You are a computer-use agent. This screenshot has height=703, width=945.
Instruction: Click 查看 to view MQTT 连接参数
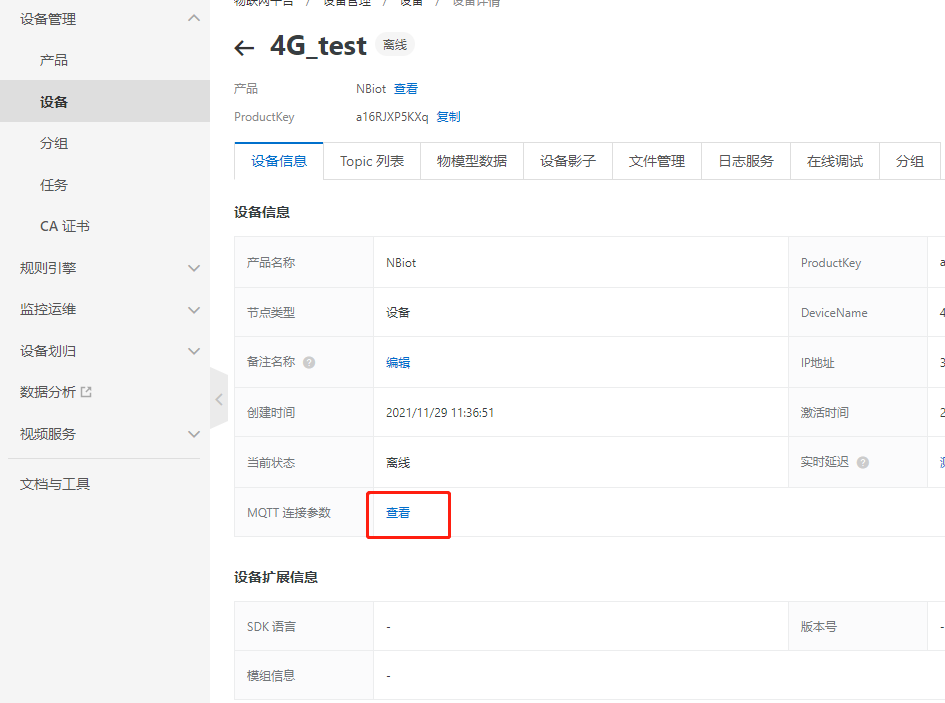pos(398,512)
